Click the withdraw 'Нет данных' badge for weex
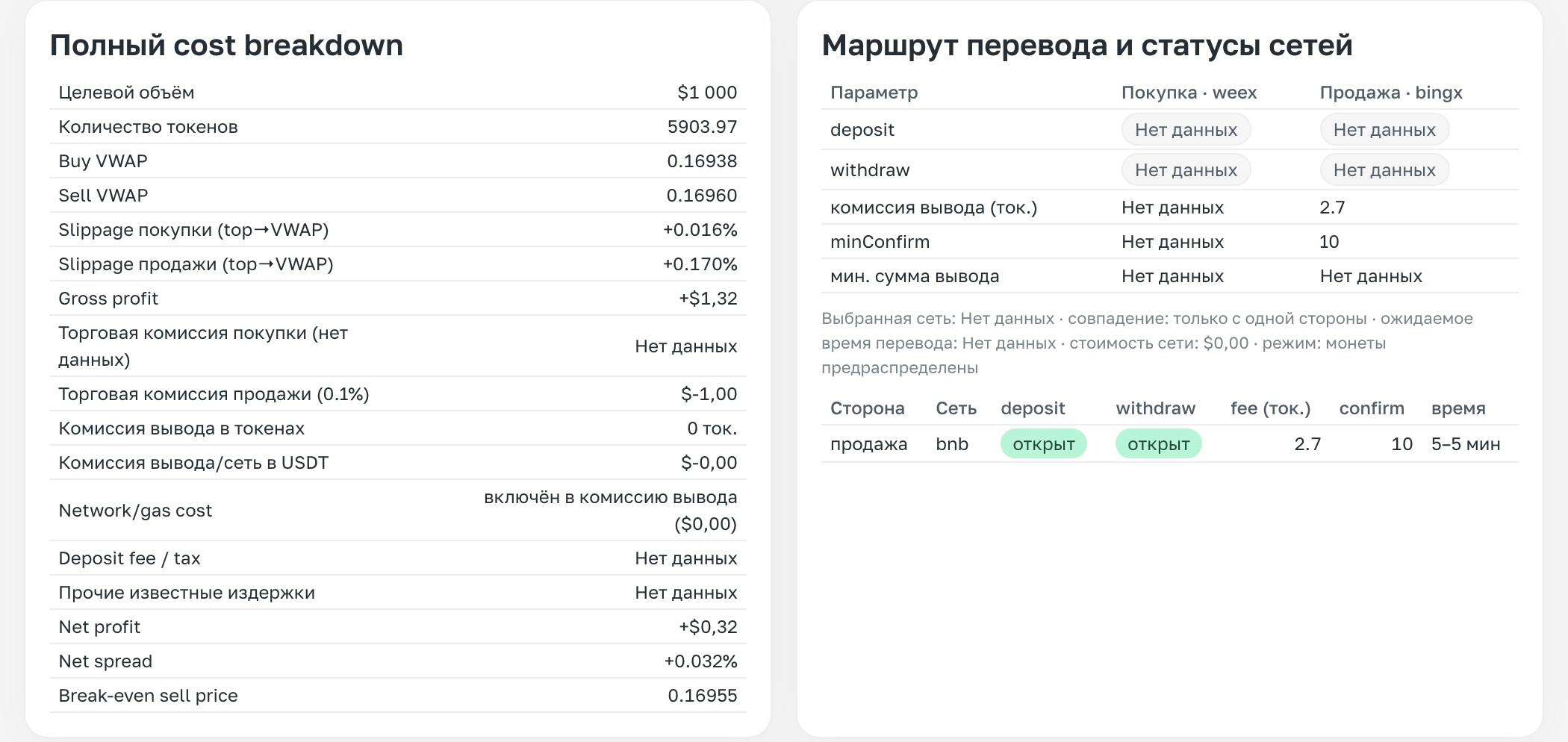1568x742 pixels. 1186,170
